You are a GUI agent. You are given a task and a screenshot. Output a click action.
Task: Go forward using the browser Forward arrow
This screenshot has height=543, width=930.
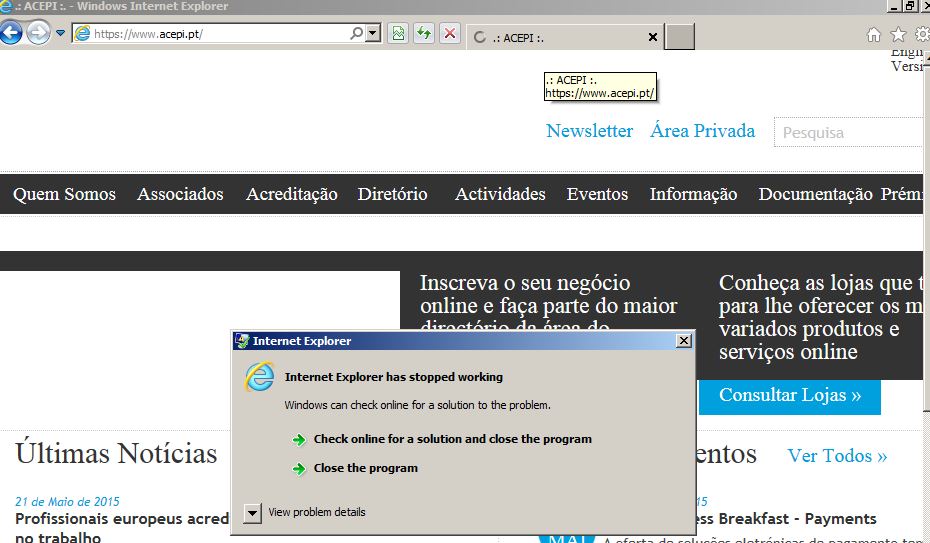[39, 33]
